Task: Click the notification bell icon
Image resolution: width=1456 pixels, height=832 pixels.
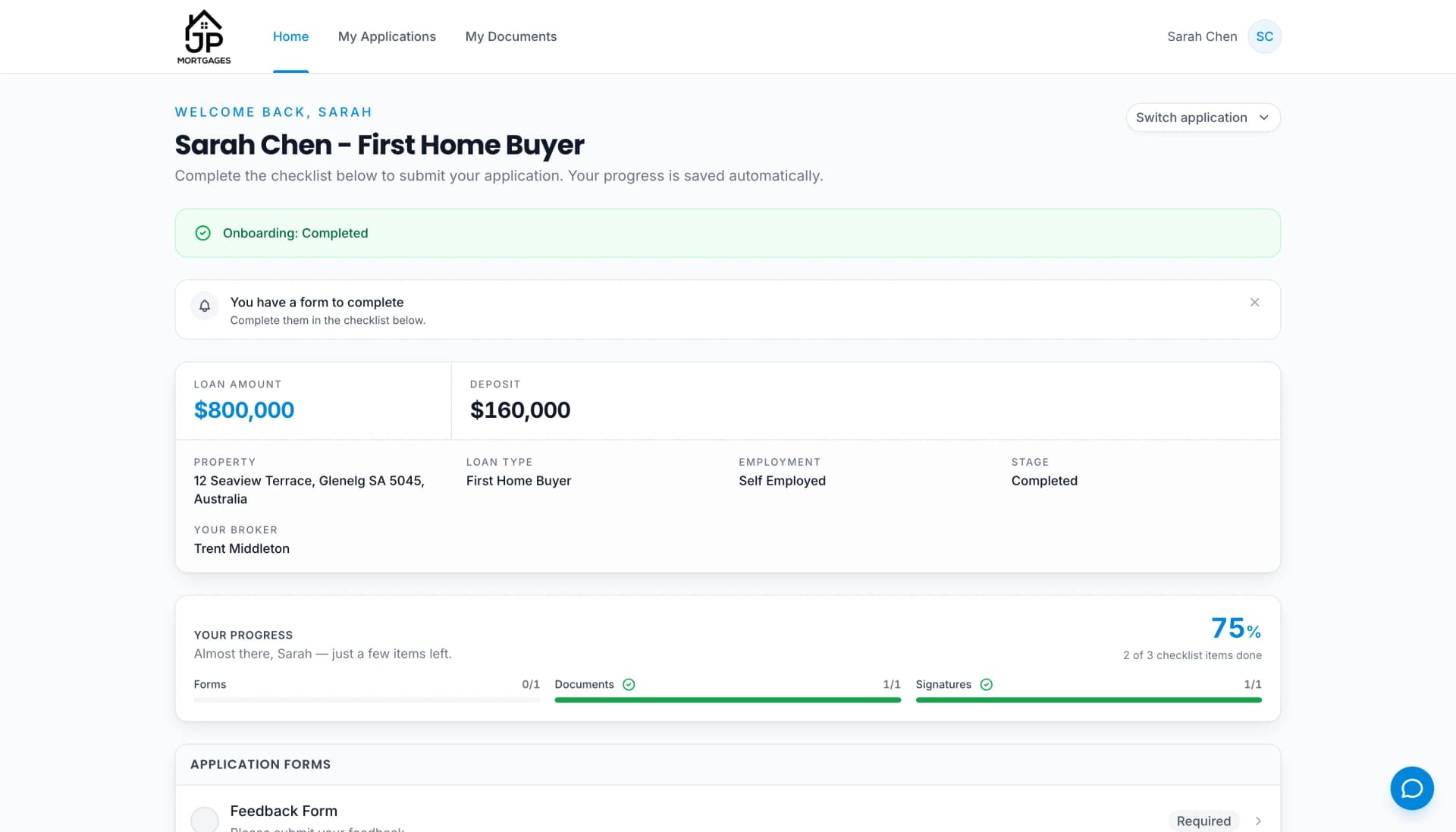Action: point(205,306)
